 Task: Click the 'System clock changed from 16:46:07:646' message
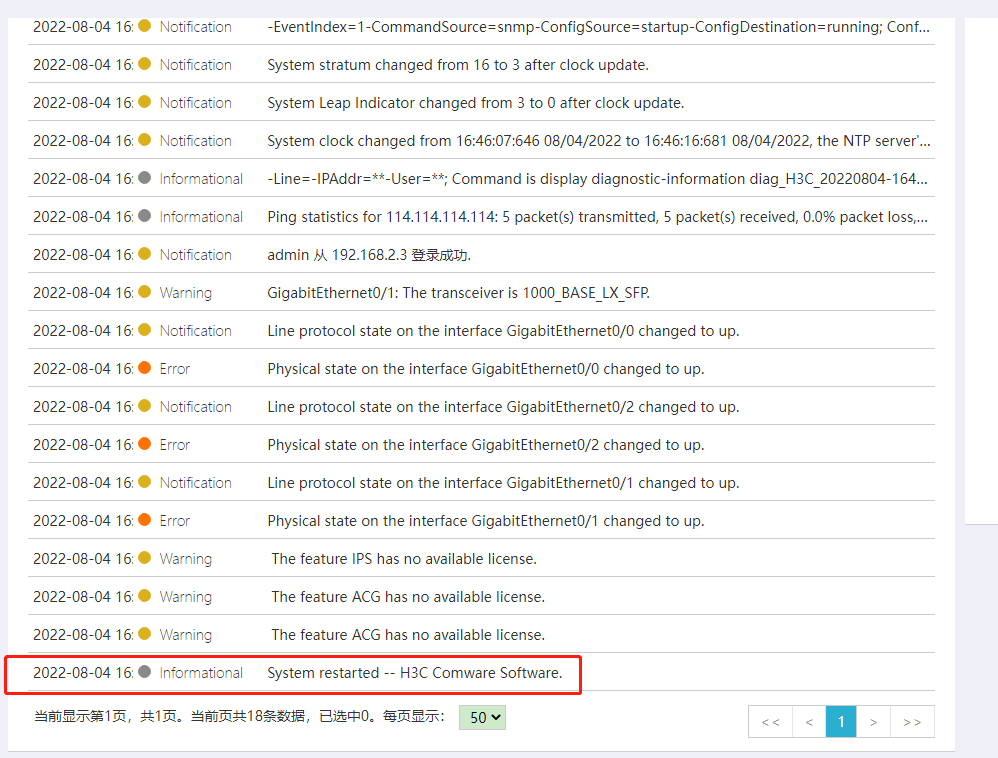point(598,141)
